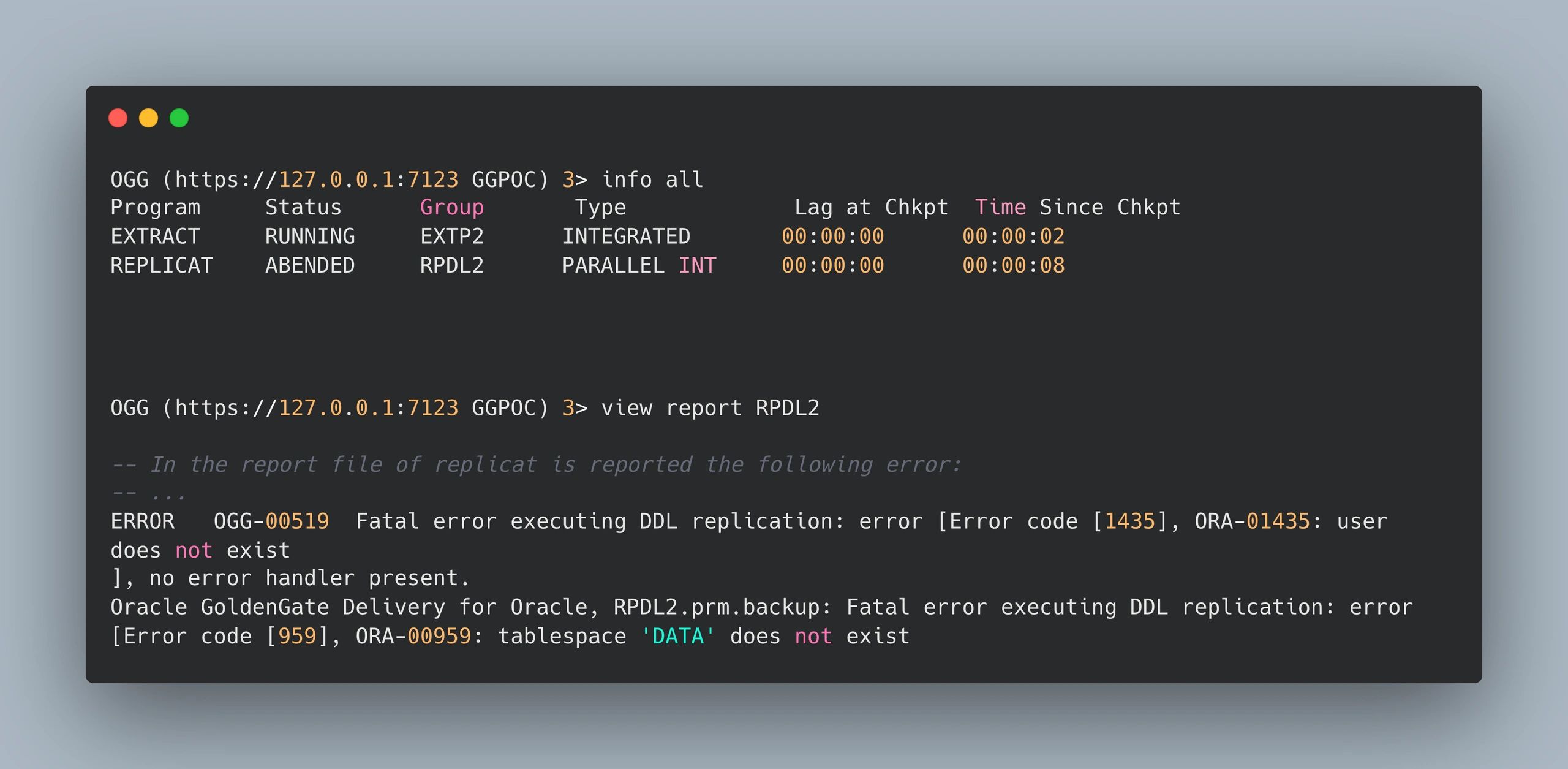Select the ORA-01435 error number
Viewport: 1568px width, 769px height.
pos(1252,521)
